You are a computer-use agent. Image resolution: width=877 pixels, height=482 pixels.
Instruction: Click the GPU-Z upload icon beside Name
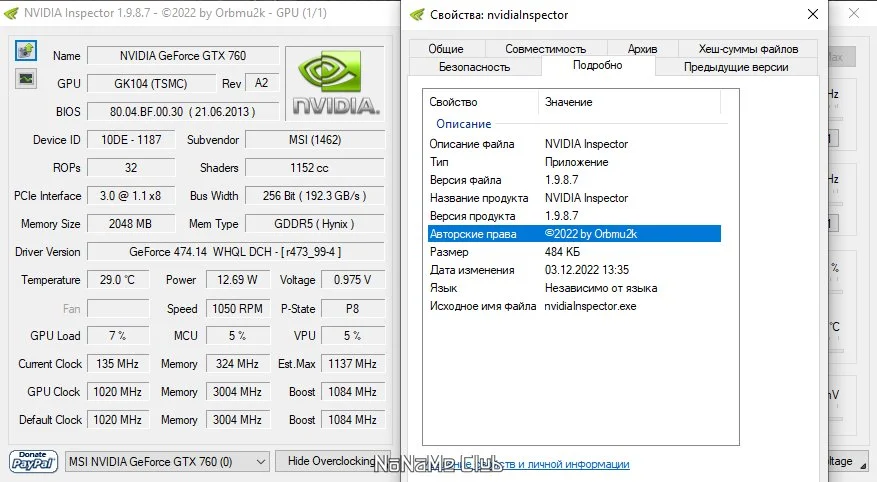pyautogui.click(x=26, y=51)
